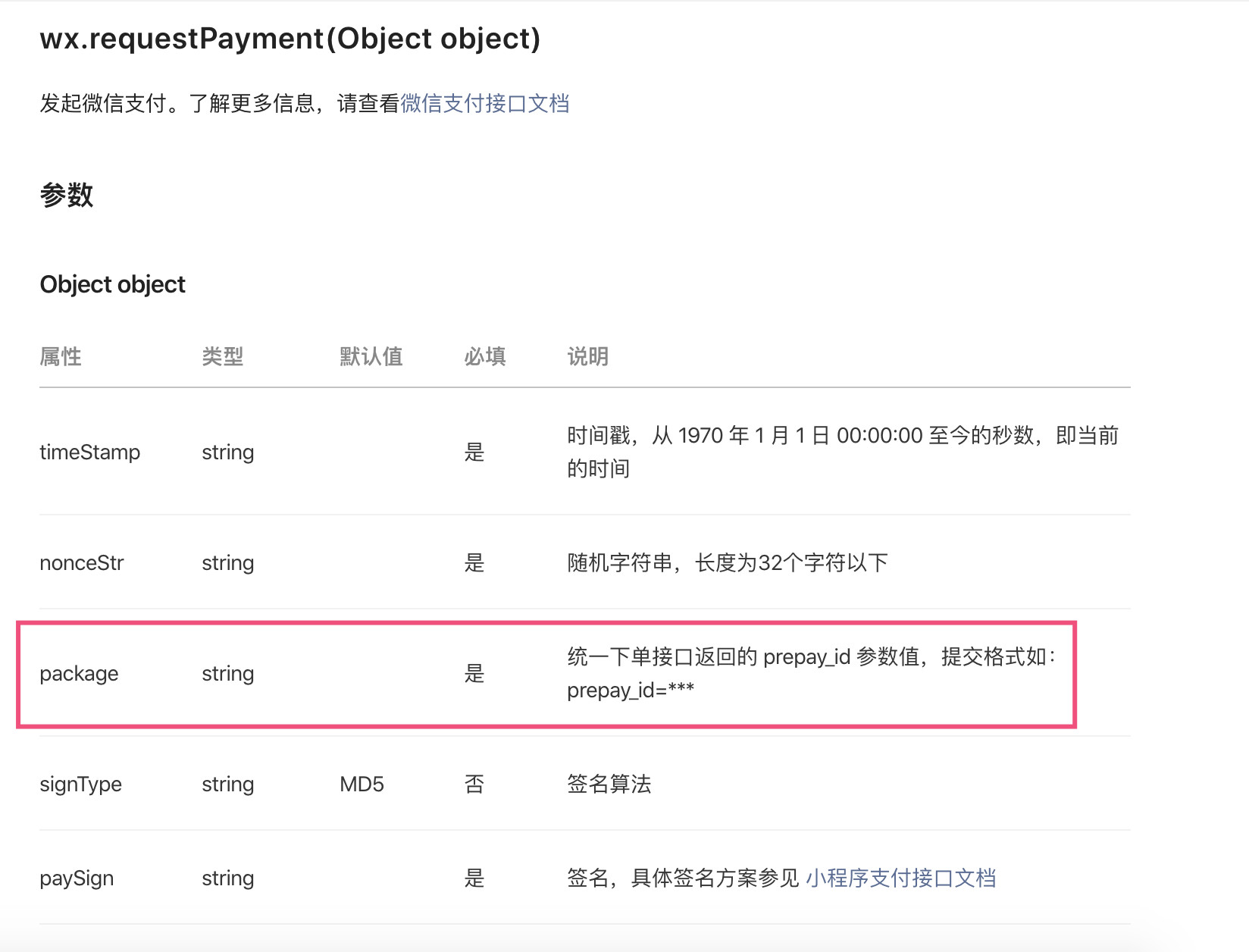The width and height of the screenshot is (1249, 952).
Task: Click the MD5 default value
Action: [x=362, y=784]
